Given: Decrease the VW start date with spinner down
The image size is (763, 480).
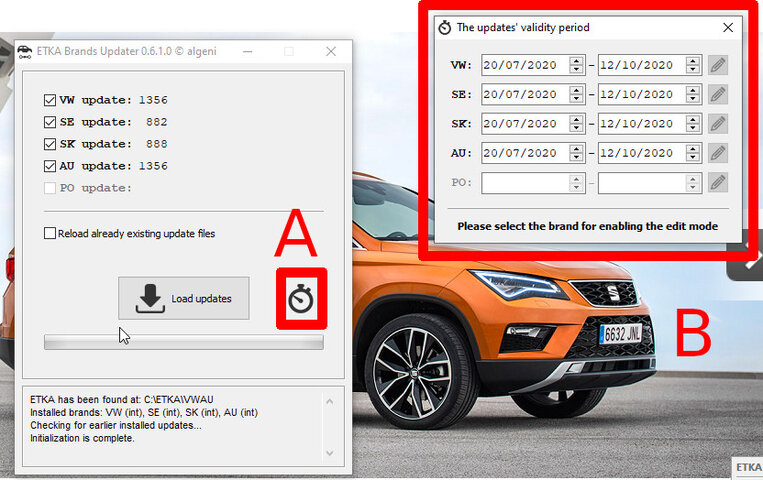Looking at the screenshot, I should point(576,69).
